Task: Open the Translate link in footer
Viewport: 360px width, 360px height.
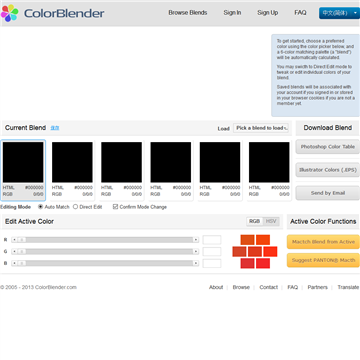Action: click(x=348, y=287)
